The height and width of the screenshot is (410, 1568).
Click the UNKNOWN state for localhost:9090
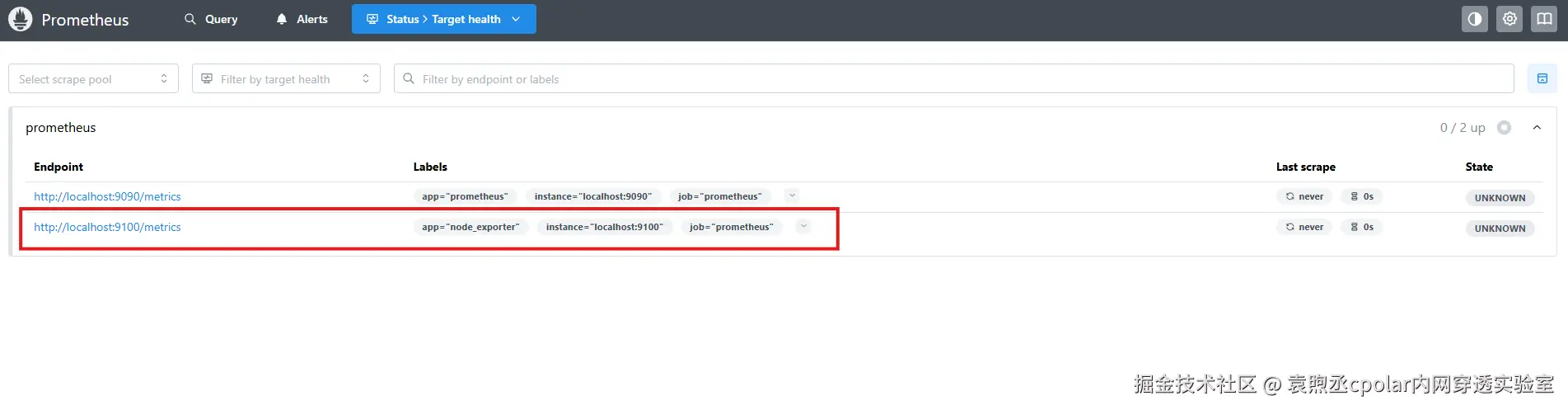1500,198
